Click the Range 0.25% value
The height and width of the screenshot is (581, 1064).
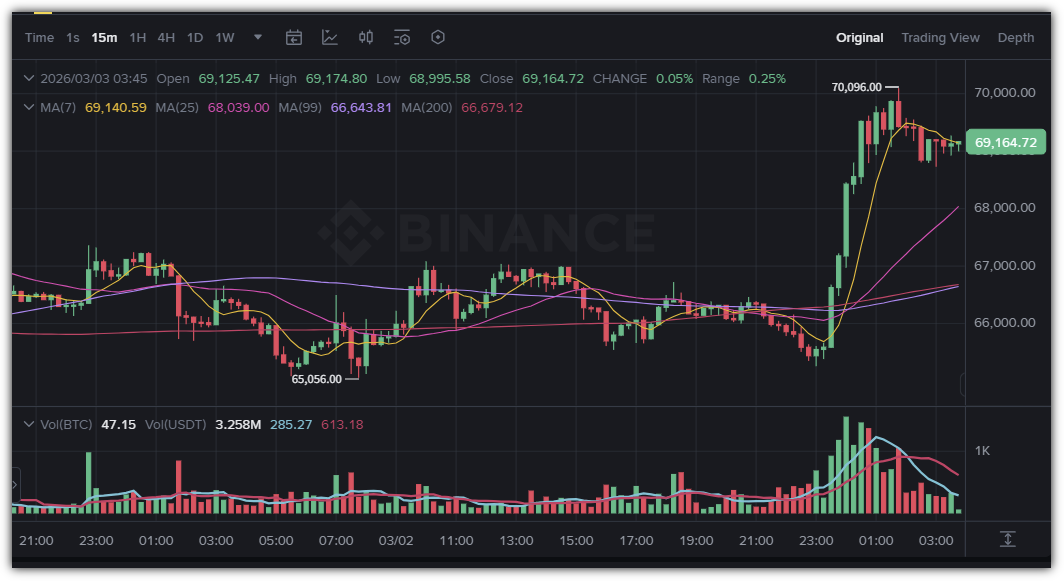click(x=767, y=79)
